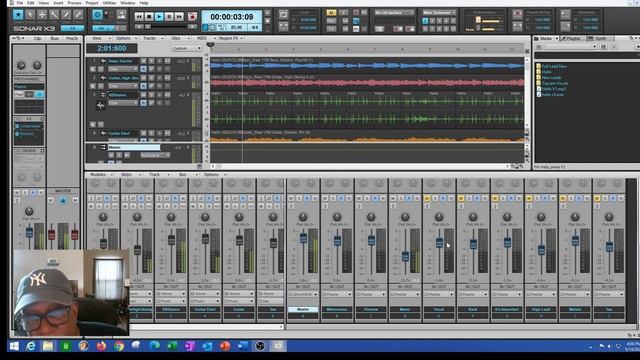Click the Master strip pan knob
640x360 pixels.
pyautogui.click(x=303, y=217)
